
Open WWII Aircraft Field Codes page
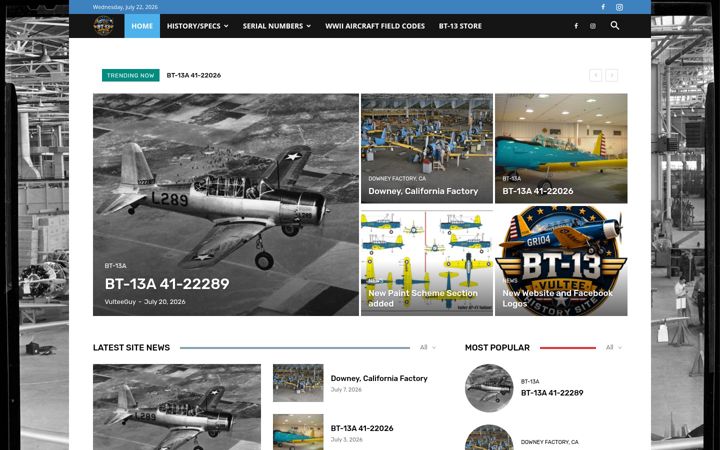(375, 26)
